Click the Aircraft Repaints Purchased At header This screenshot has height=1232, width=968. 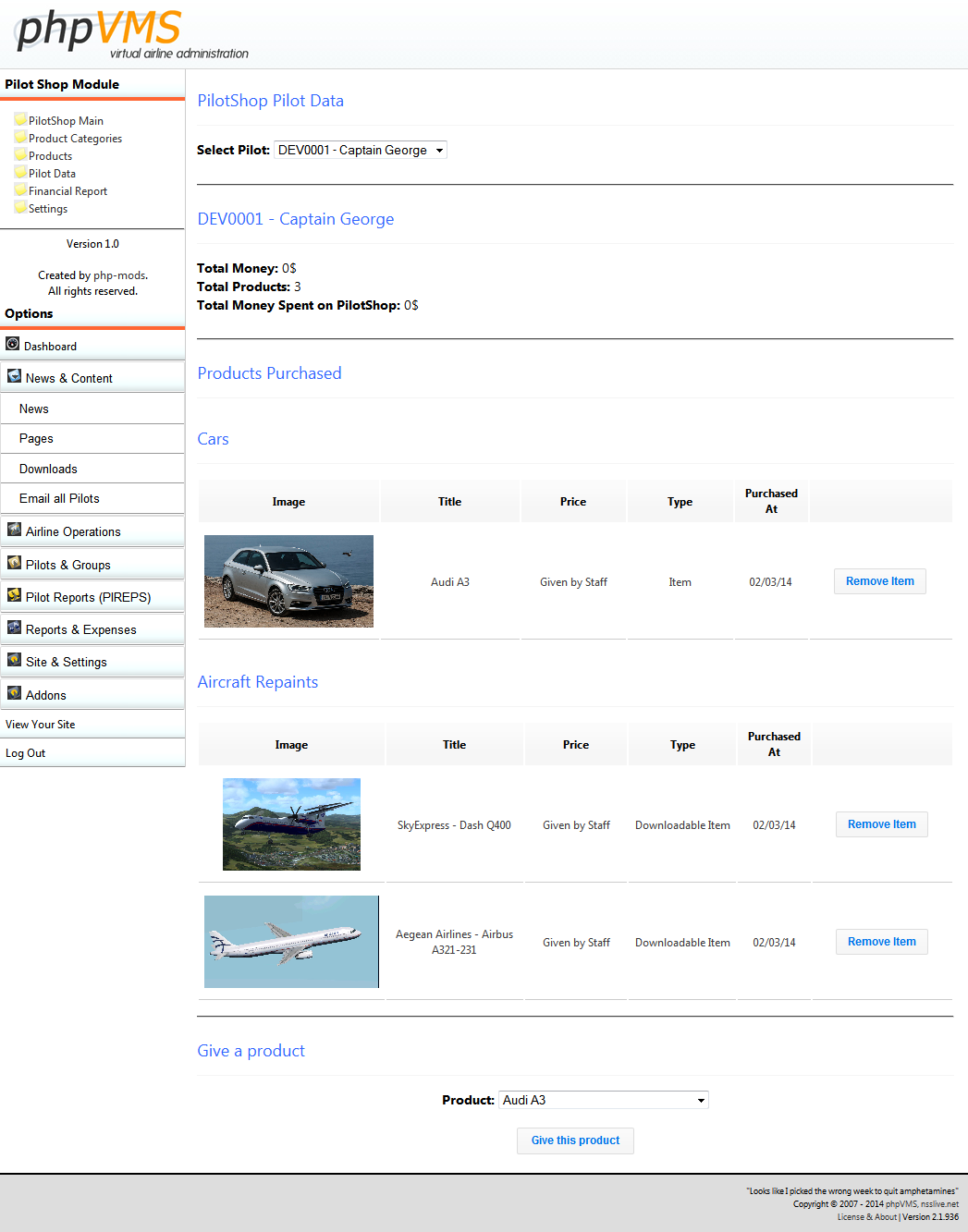[774, 744]
